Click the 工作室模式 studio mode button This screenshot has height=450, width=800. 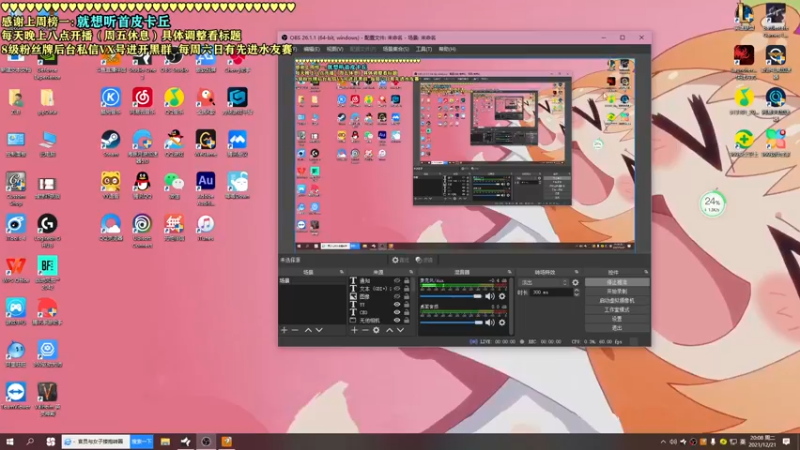(x=617, y=310)
